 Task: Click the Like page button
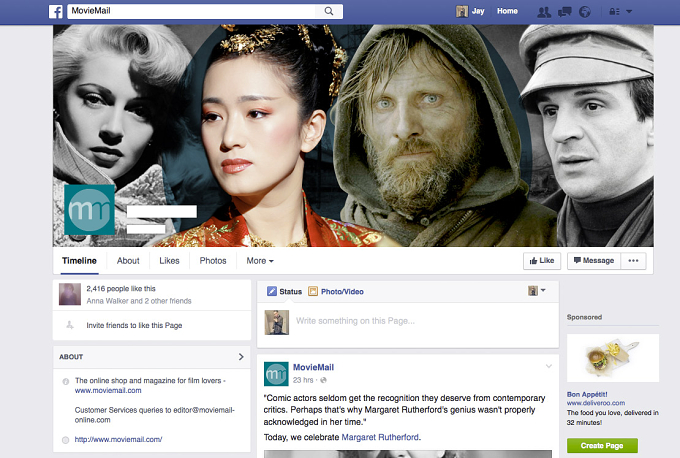[x=542, y=261]
